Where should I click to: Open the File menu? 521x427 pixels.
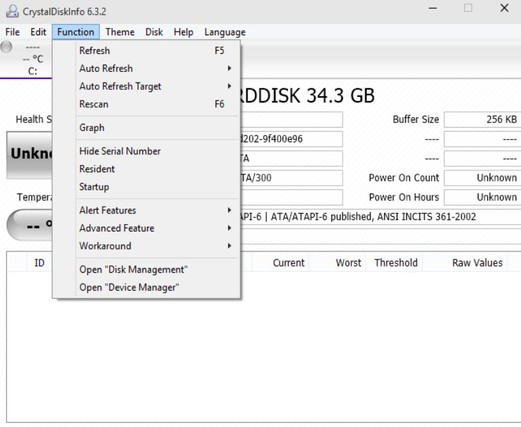coord(12,32)
